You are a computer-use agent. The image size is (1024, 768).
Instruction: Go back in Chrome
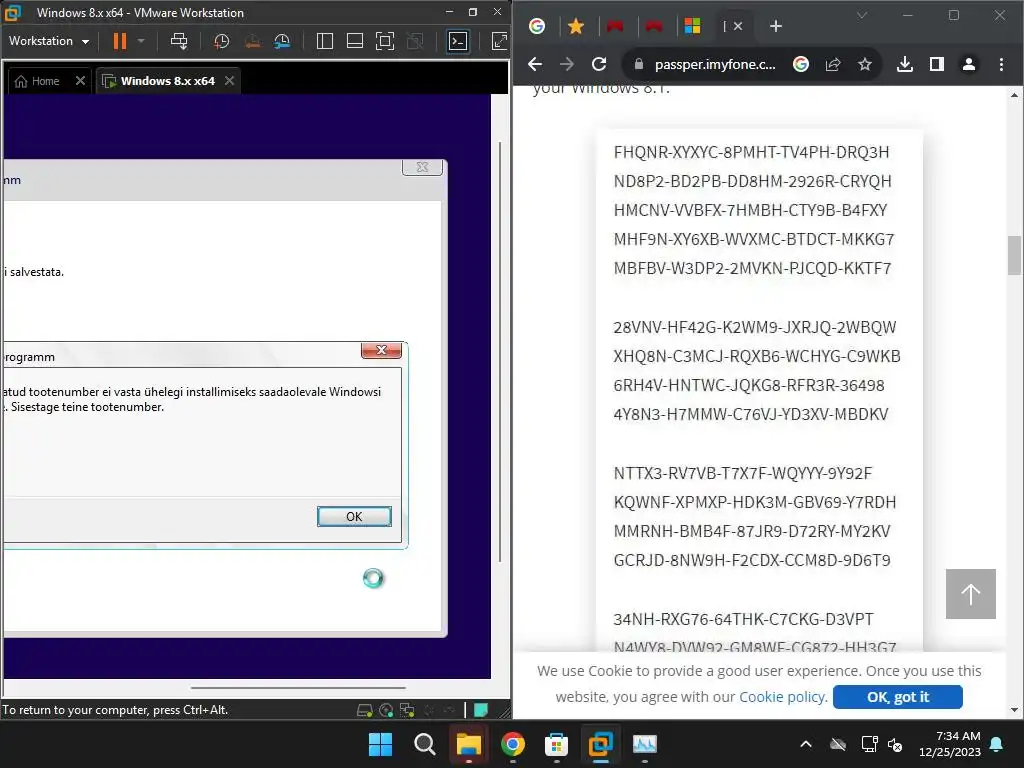pos(535,64)
